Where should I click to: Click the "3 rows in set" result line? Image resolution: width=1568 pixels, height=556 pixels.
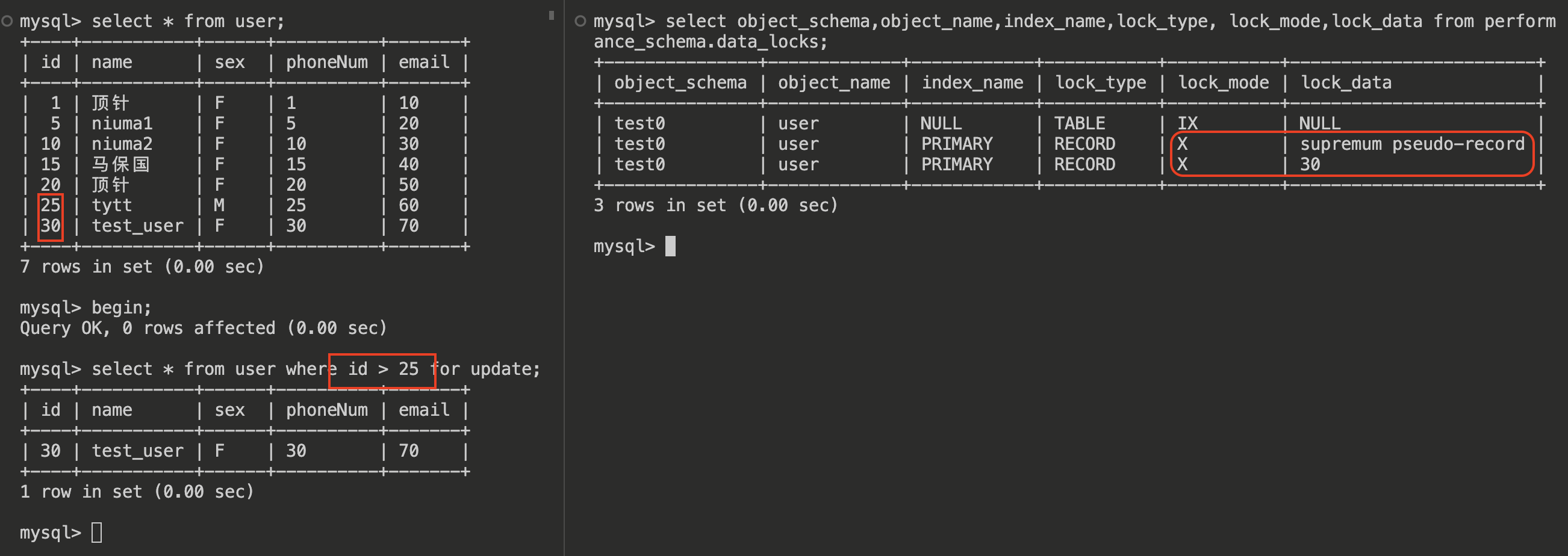(715, 206)
